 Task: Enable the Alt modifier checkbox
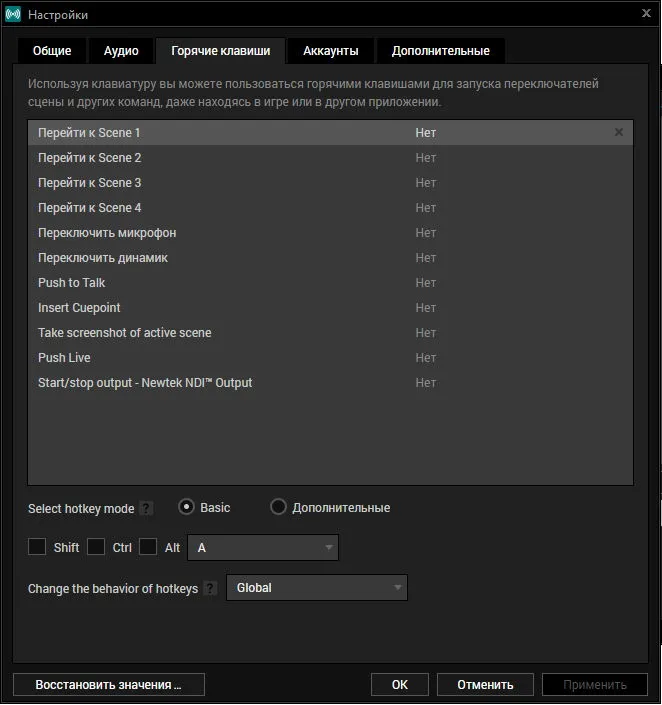pyautogui.click(x=148, y=547)
